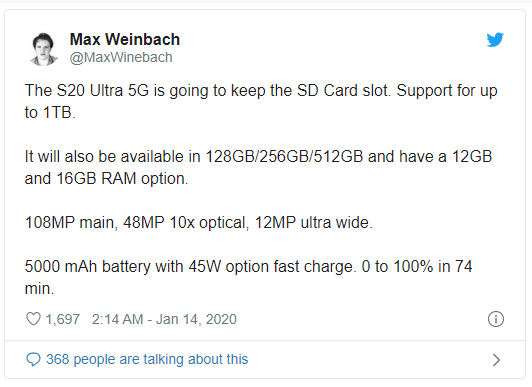Click the Jan 14, 2020 date
The width and height of the screenshot is (532, 387).
tap(196, 319)
